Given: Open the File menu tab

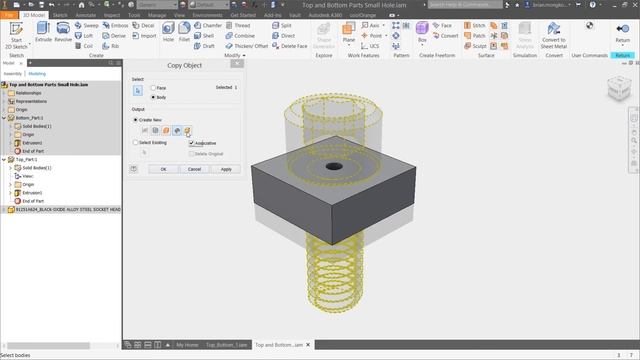Looking at the screenshot, I should point(9,15).
